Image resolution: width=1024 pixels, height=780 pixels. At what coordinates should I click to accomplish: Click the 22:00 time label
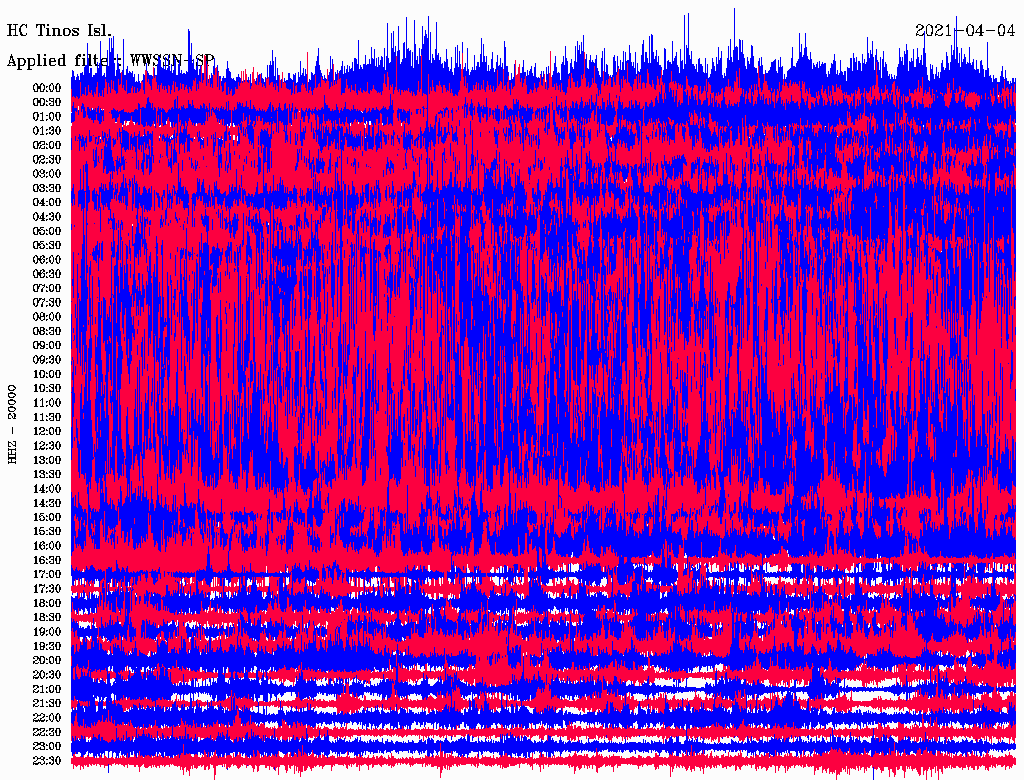tap(47, 718)
